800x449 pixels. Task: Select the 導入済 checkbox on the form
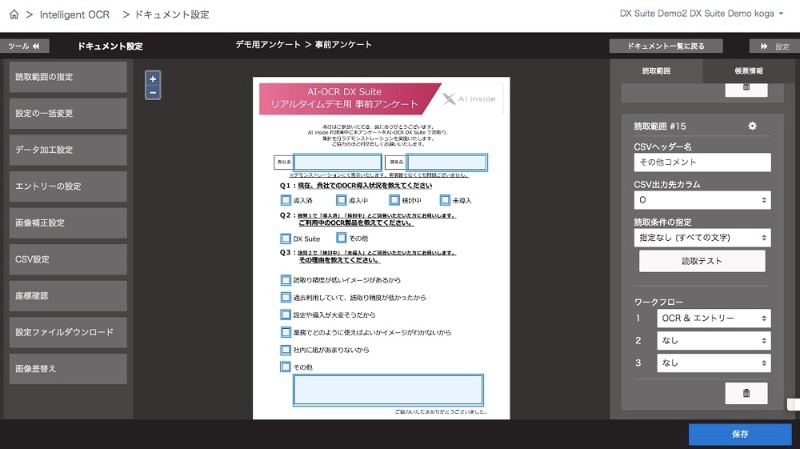pyautogui.click(x=286, y=200)
